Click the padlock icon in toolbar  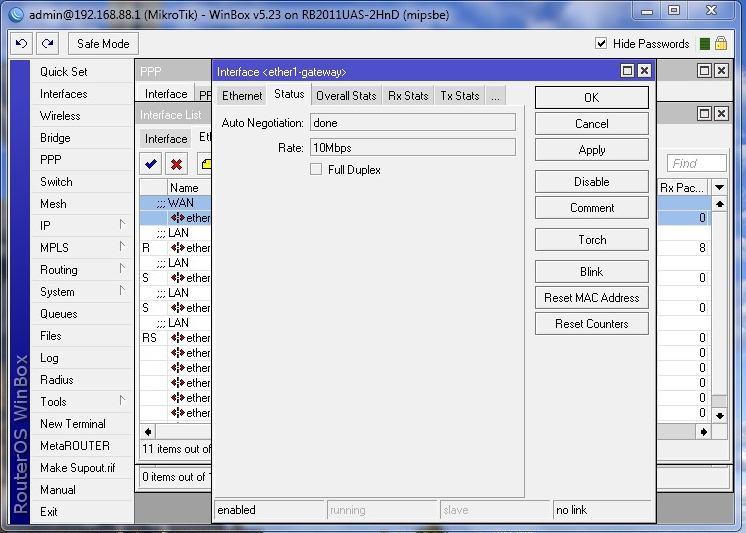tap(721, 44)
